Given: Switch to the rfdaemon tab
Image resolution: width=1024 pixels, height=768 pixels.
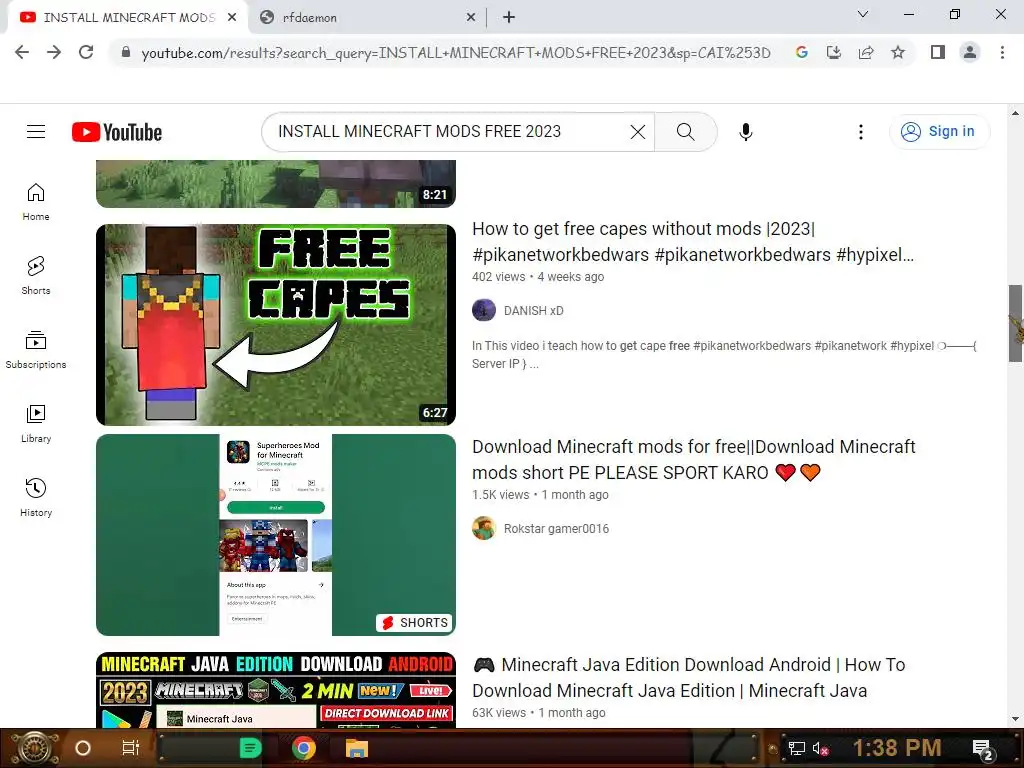Looking at the screenshot, I should click(x=368, y=18).
